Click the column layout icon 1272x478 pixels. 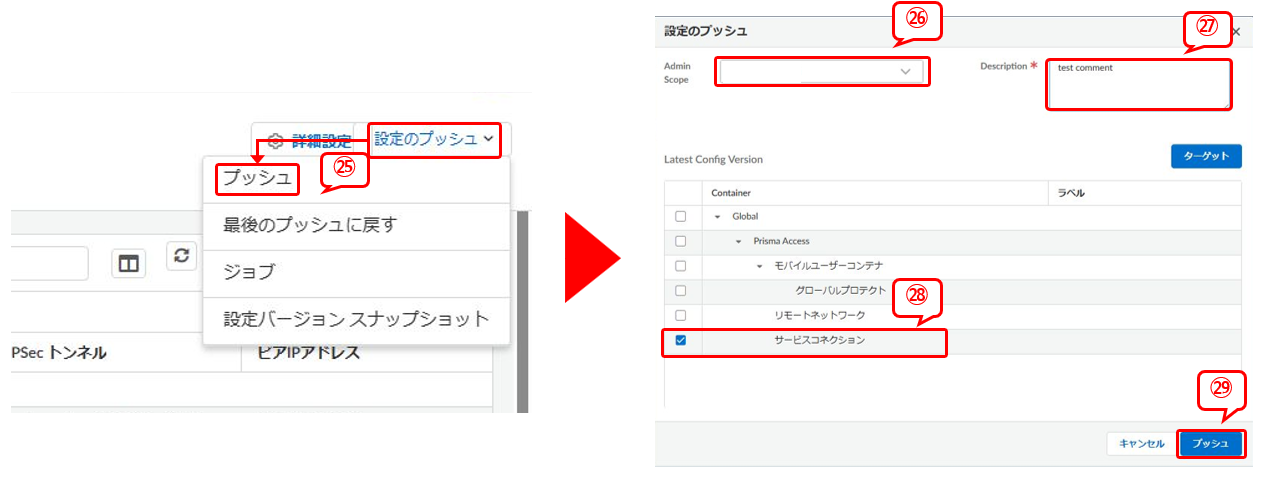click(129, 263)
